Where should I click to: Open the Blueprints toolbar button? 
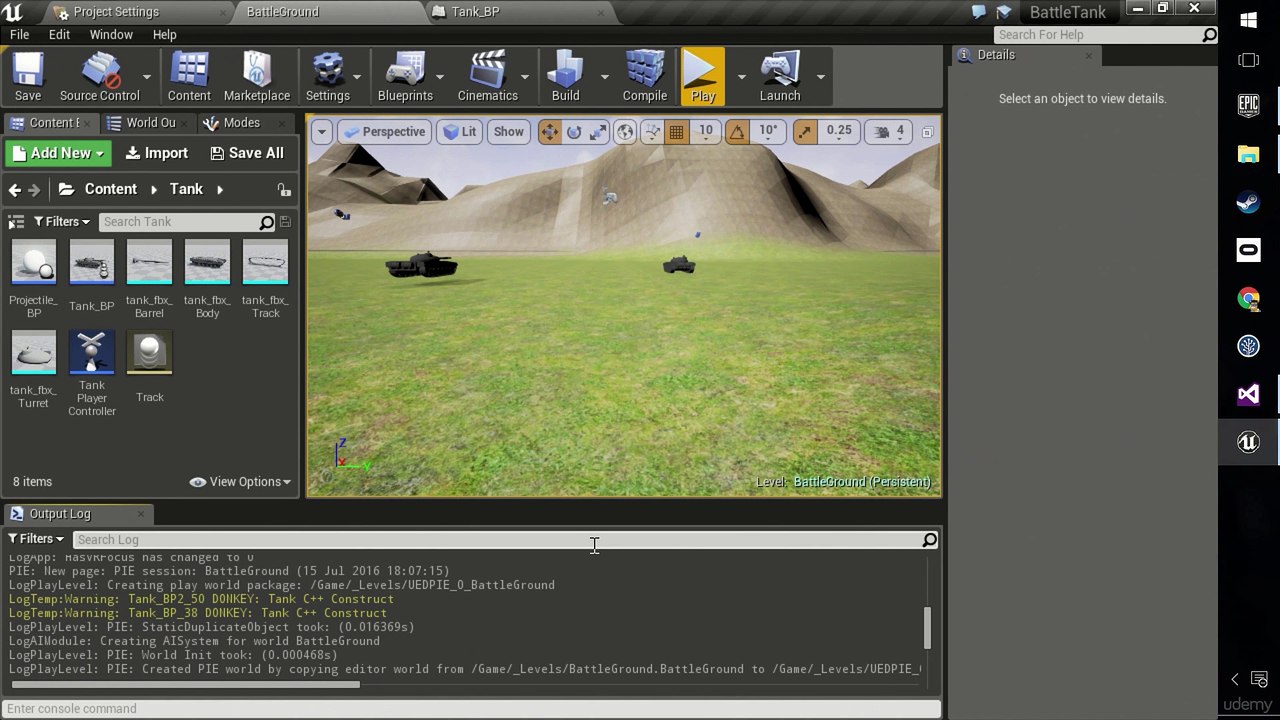click(405, 77)
